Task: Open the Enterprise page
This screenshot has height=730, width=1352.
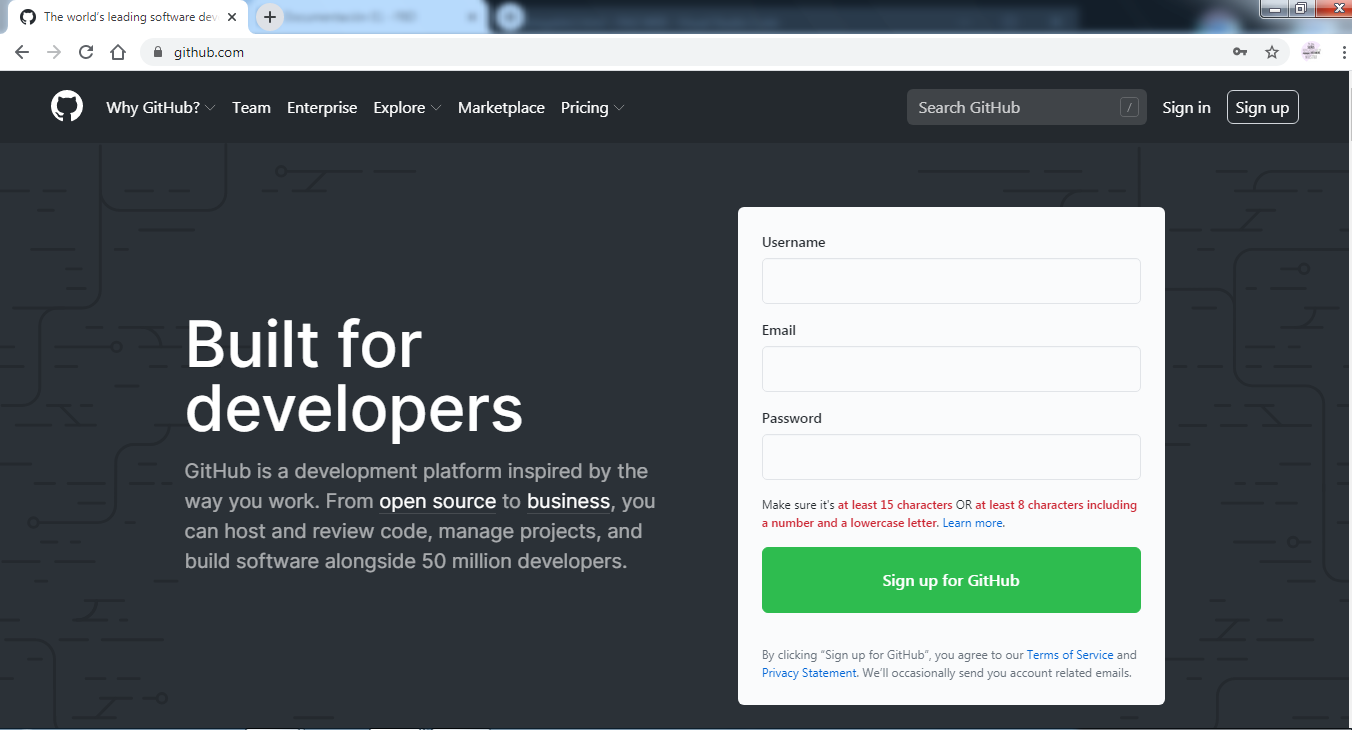Action: (x=322, y=107)
